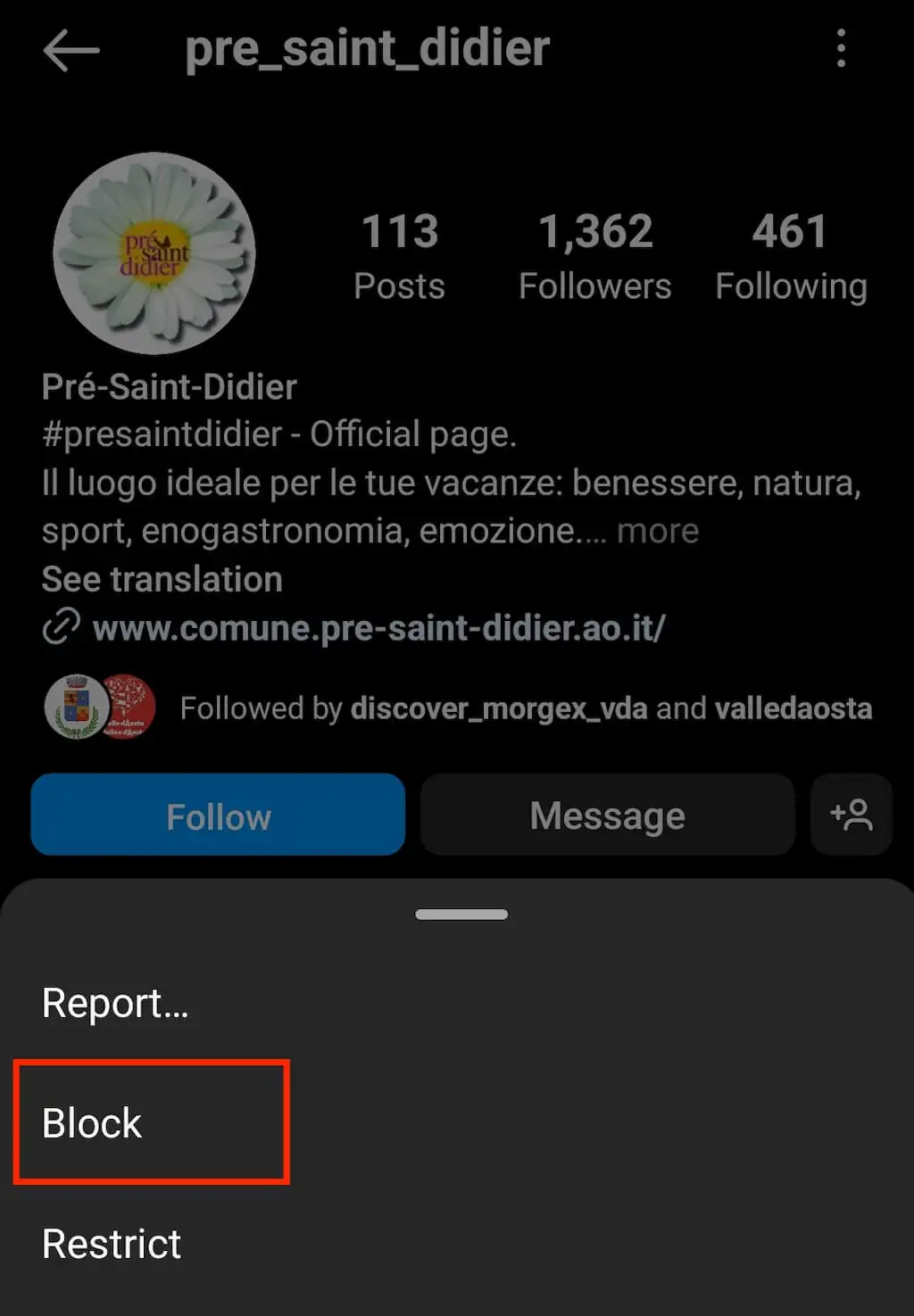914x1316 pixels.
Task: Open www.comune.pre-saint-didier.ao.it link
Action: tap(379, 628)
